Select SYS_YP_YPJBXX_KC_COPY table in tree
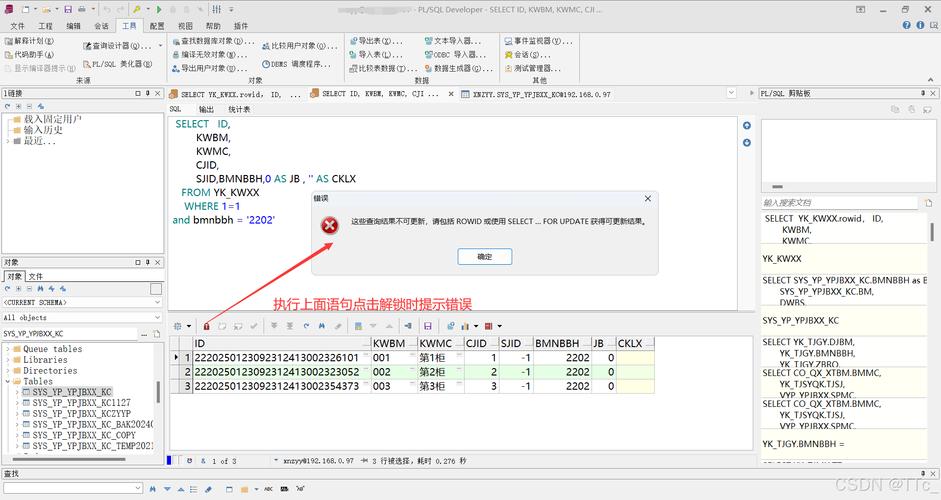The image size is (941, 500). pos(84,436)
